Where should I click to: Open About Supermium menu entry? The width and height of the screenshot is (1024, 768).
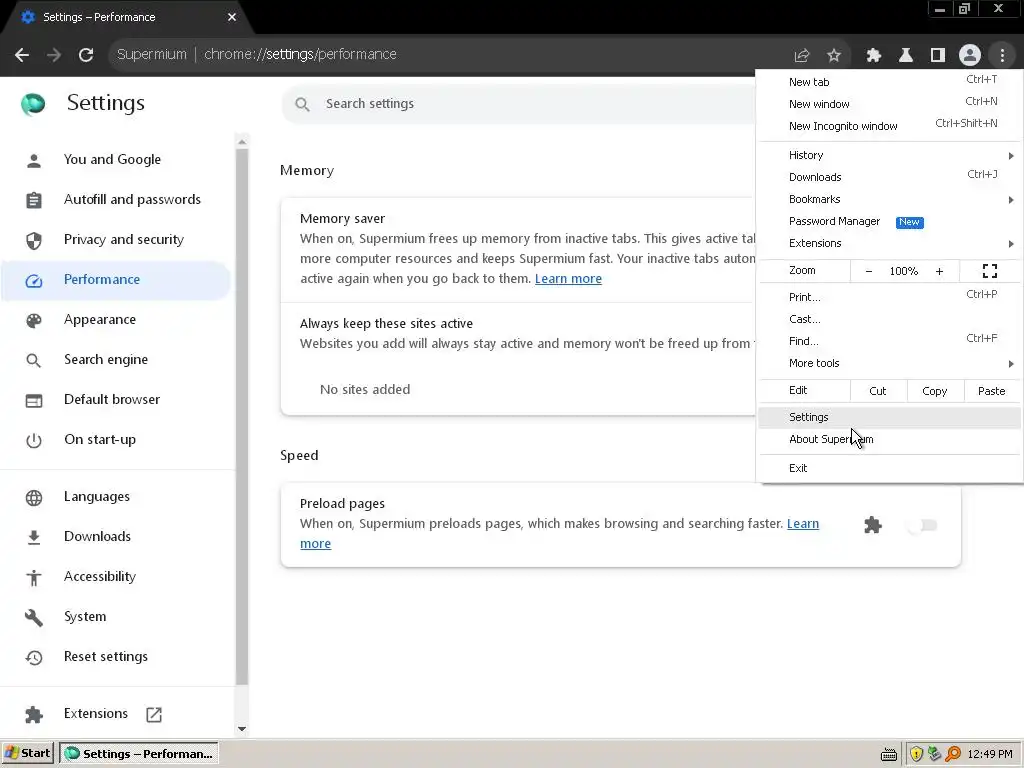point(889,440)
